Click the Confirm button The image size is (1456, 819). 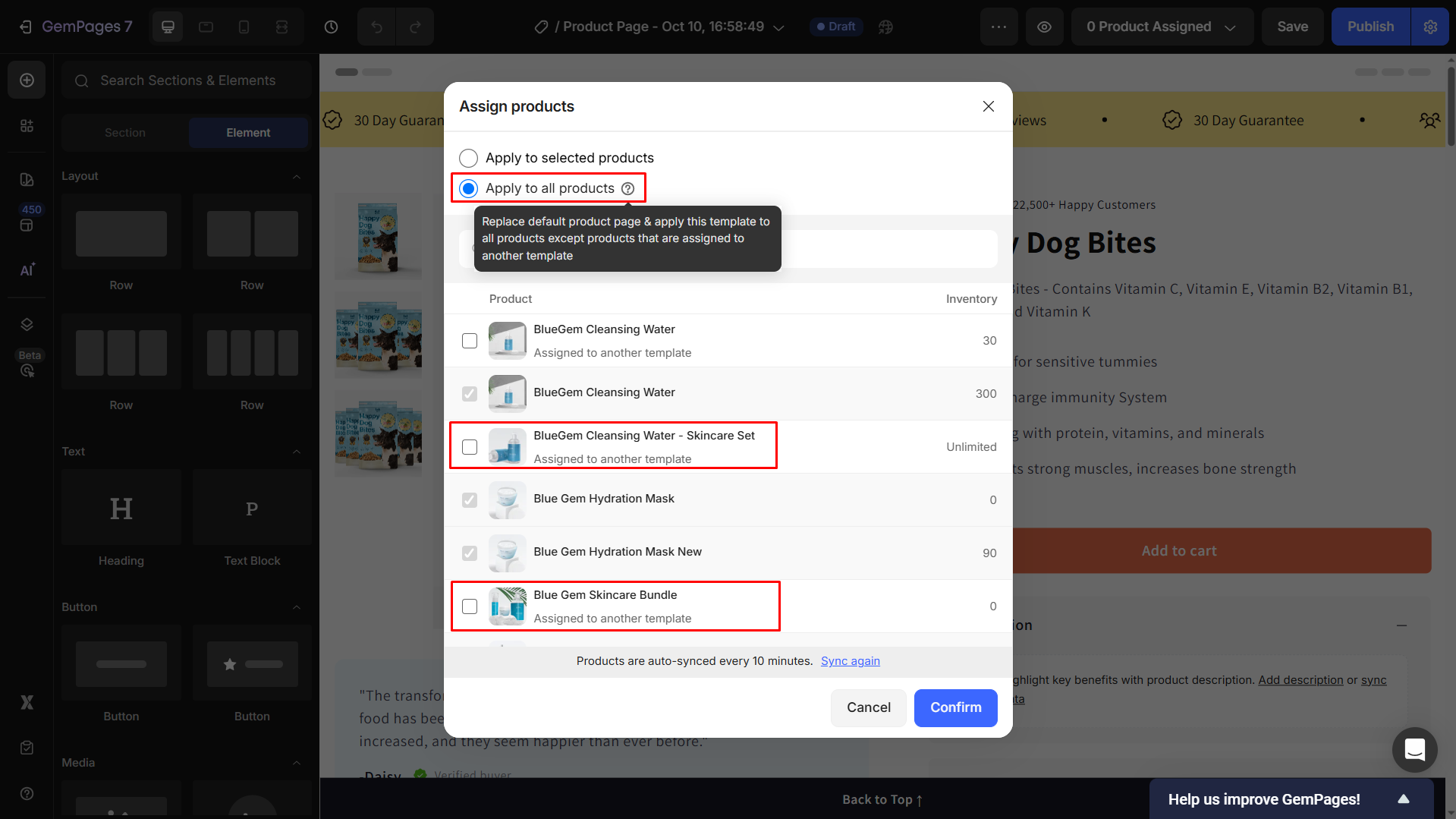(955, 707)
